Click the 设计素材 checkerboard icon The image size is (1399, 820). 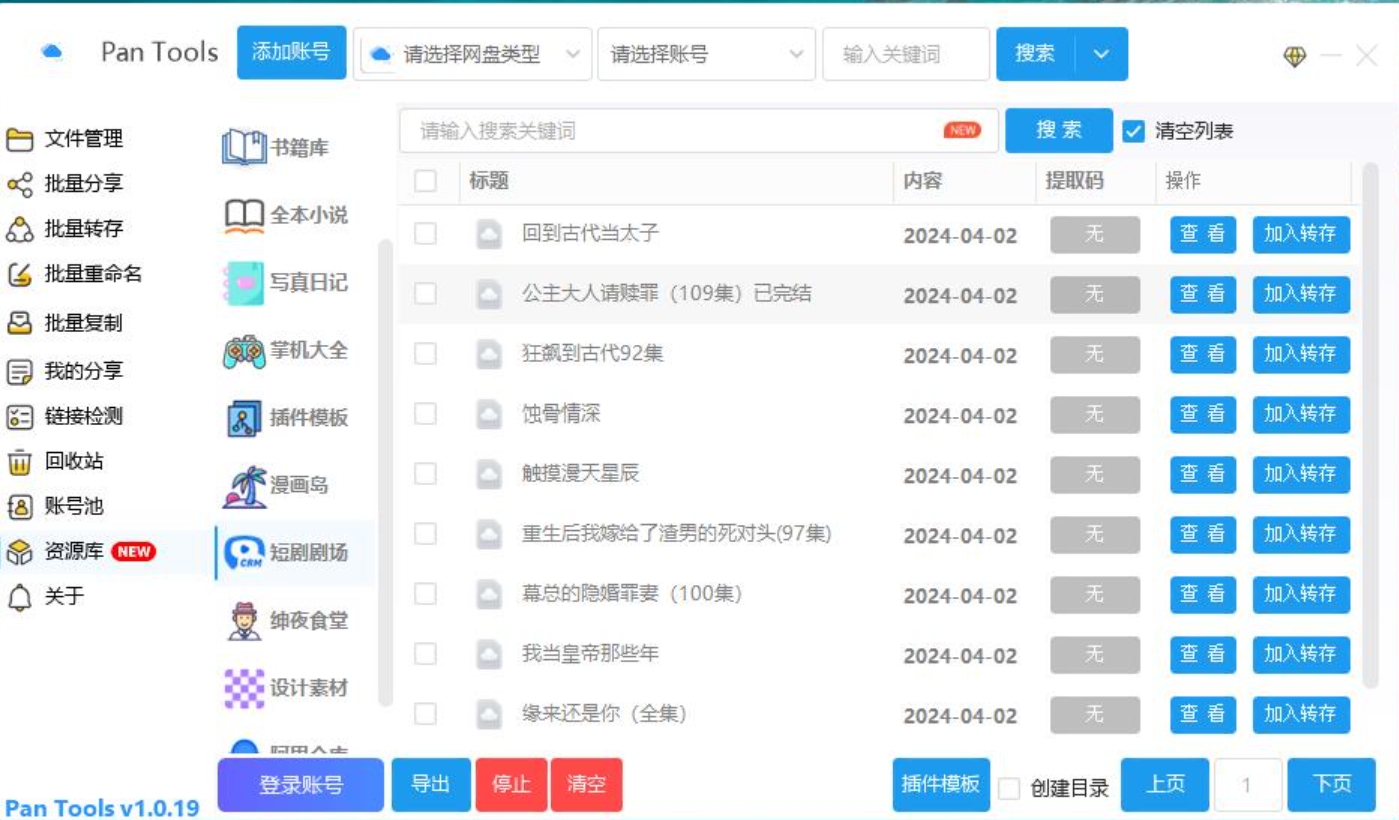tap(243, 688)
